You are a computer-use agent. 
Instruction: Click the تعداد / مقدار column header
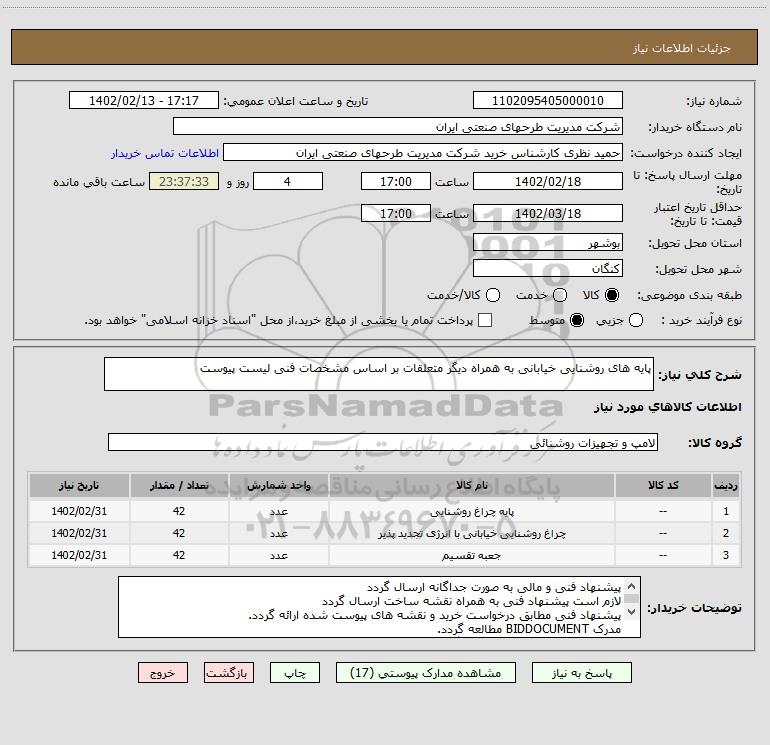tap(179, 485)
